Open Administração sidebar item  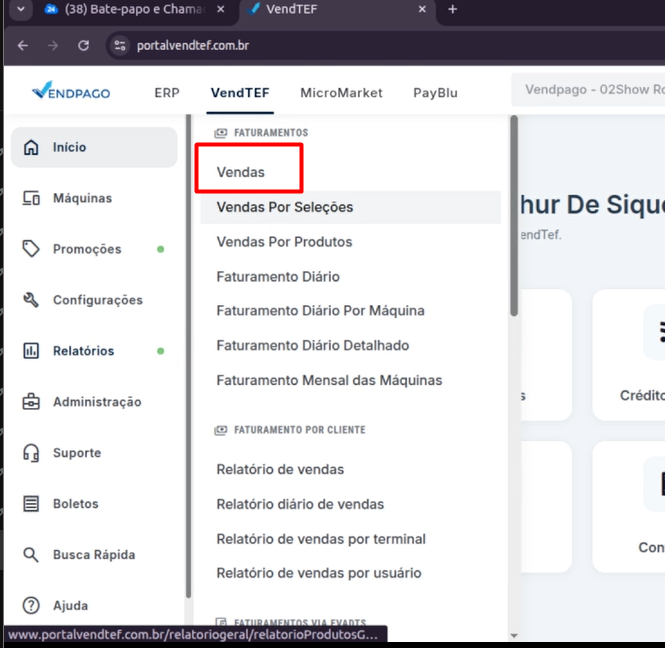point(94,402)
